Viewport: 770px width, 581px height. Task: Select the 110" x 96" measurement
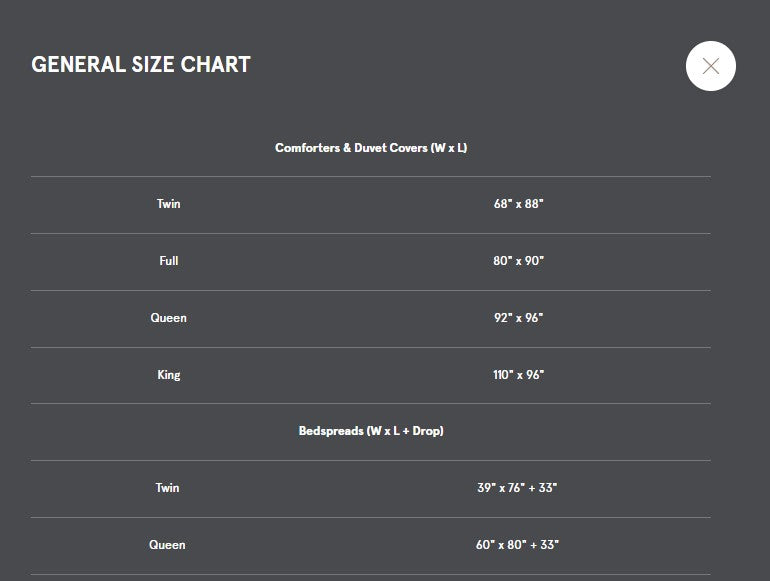[519, 375]
